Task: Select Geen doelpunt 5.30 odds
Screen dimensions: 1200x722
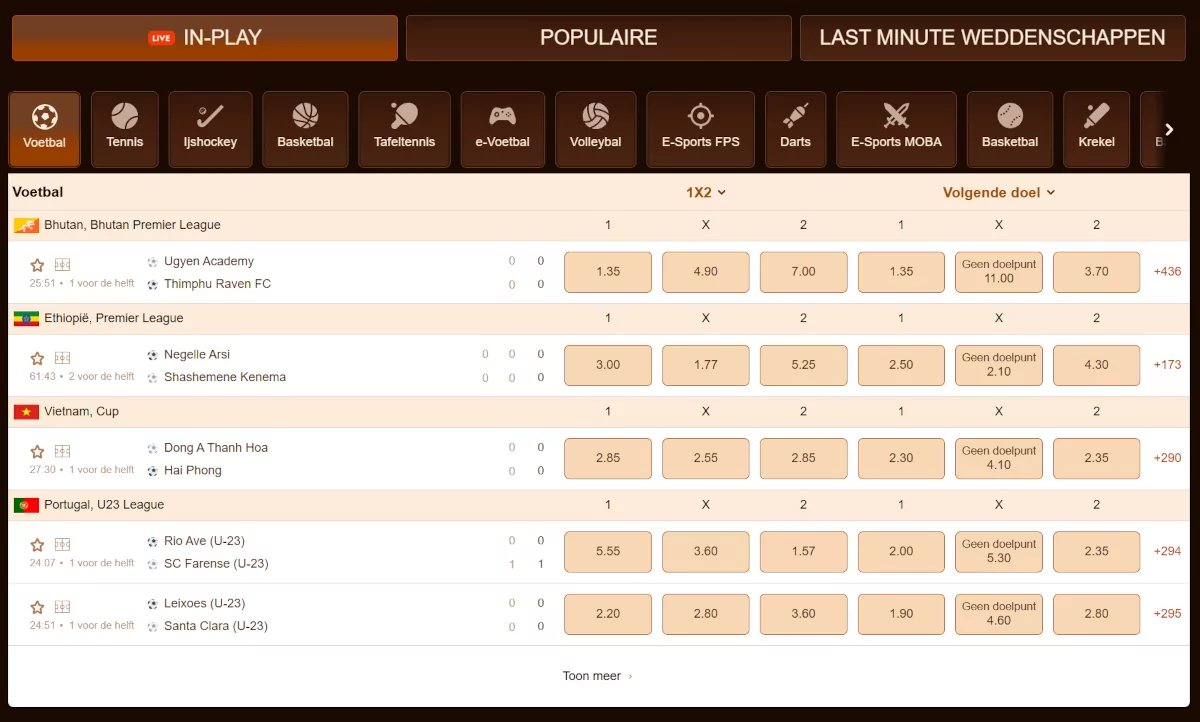Action: click(x=999, y=551)
